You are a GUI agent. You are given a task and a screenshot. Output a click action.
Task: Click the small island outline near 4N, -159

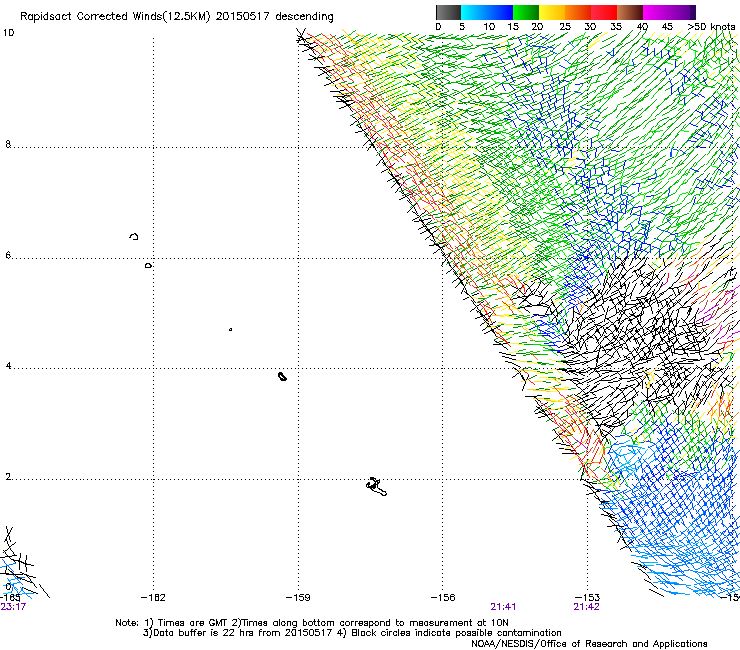(x=282, y=376)
